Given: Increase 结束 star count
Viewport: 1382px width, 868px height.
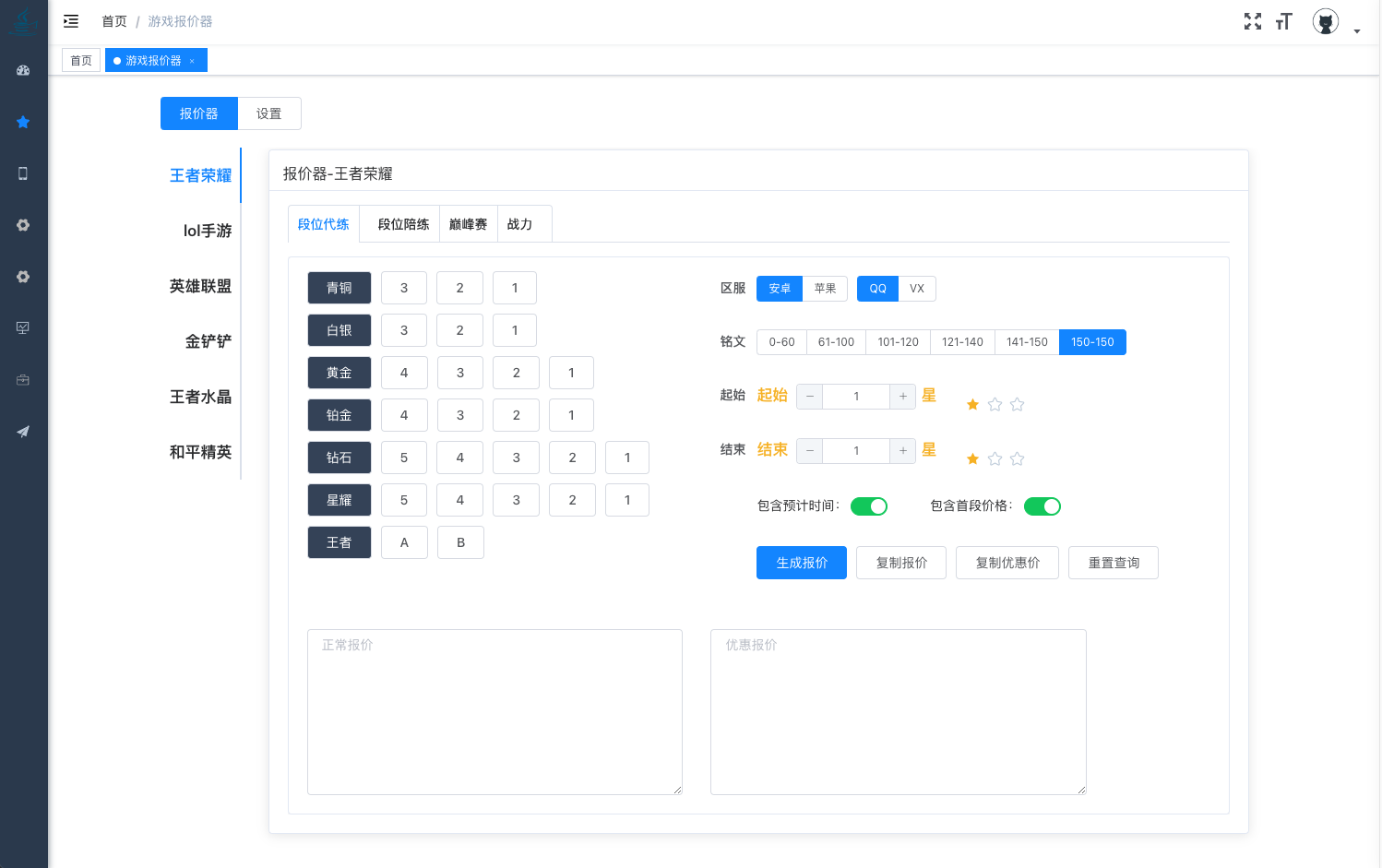Looking at the screenshot, I should (903, 451).
